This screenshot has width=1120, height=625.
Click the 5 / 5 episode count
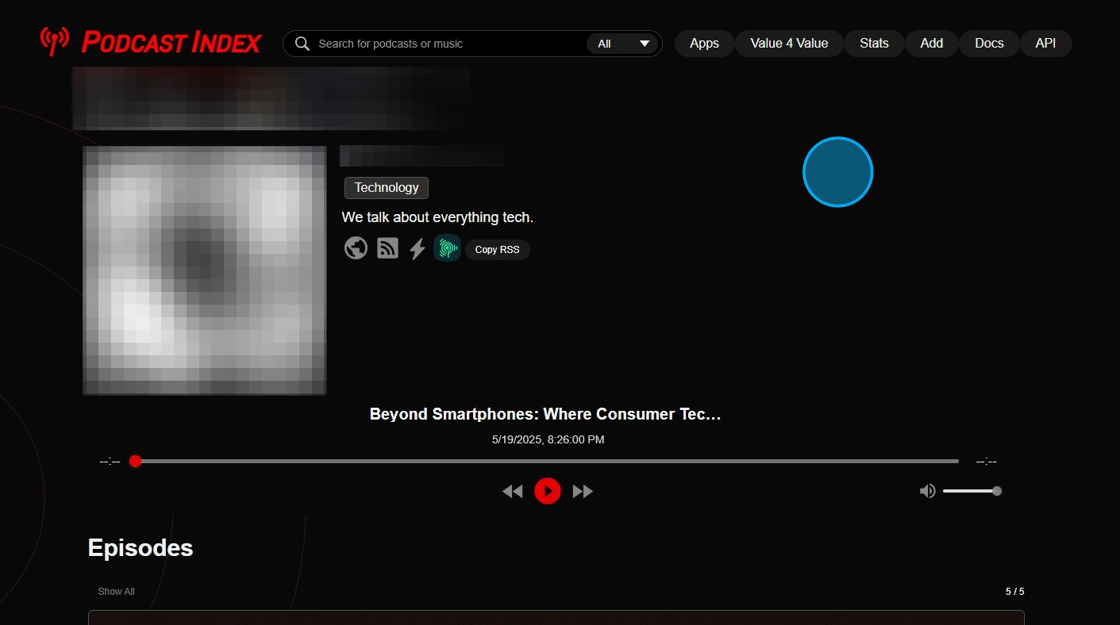1014,591
